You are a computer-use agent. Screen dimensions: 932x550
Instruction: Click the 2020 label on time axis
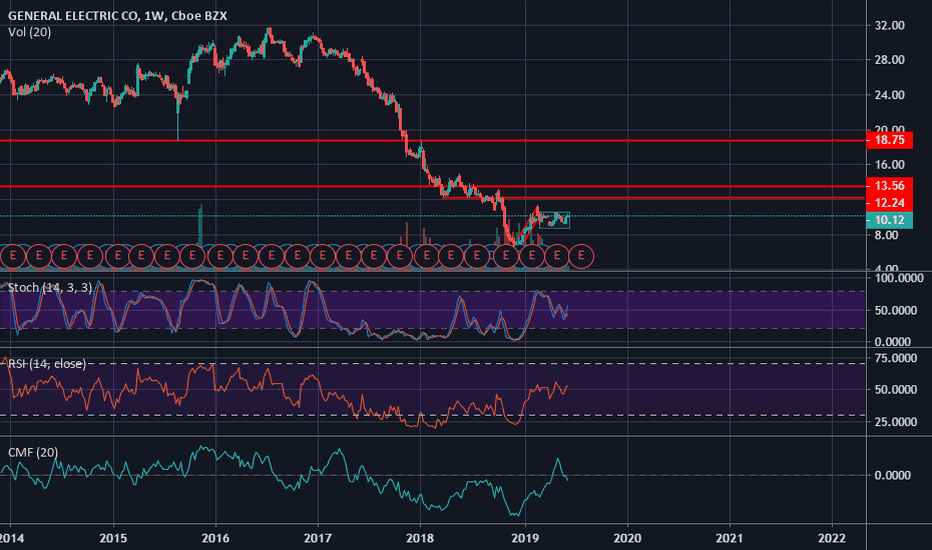pyautogui.click(x=627, y=538)
